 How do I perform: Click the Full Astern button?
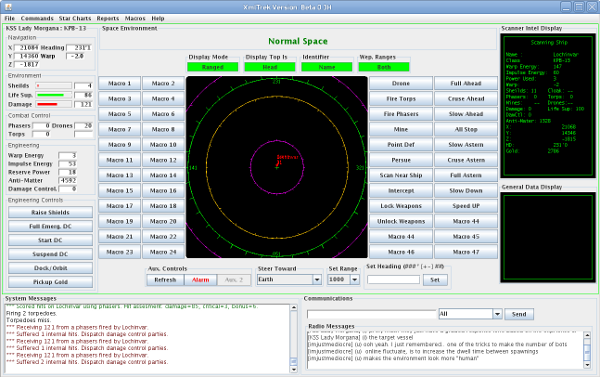click(466, 175)
